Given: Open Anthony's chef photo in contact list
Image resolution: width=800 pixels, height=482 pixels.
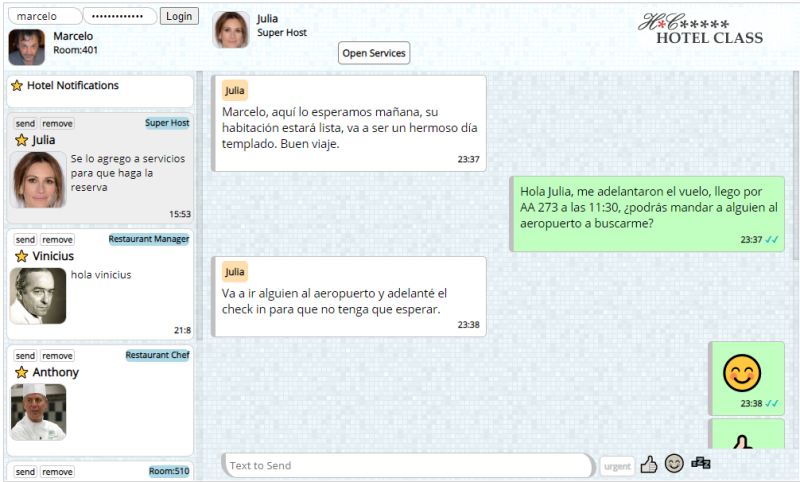Looking at the screenshot, I should click(x=38, y=412).
